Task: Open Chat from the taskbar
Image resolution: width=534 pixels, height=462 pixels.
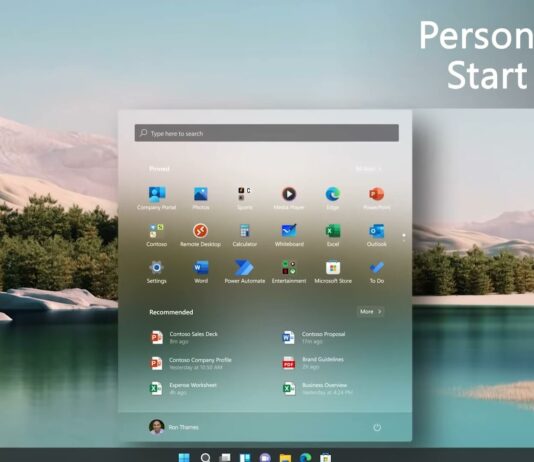Action: (x=265, y=458)
